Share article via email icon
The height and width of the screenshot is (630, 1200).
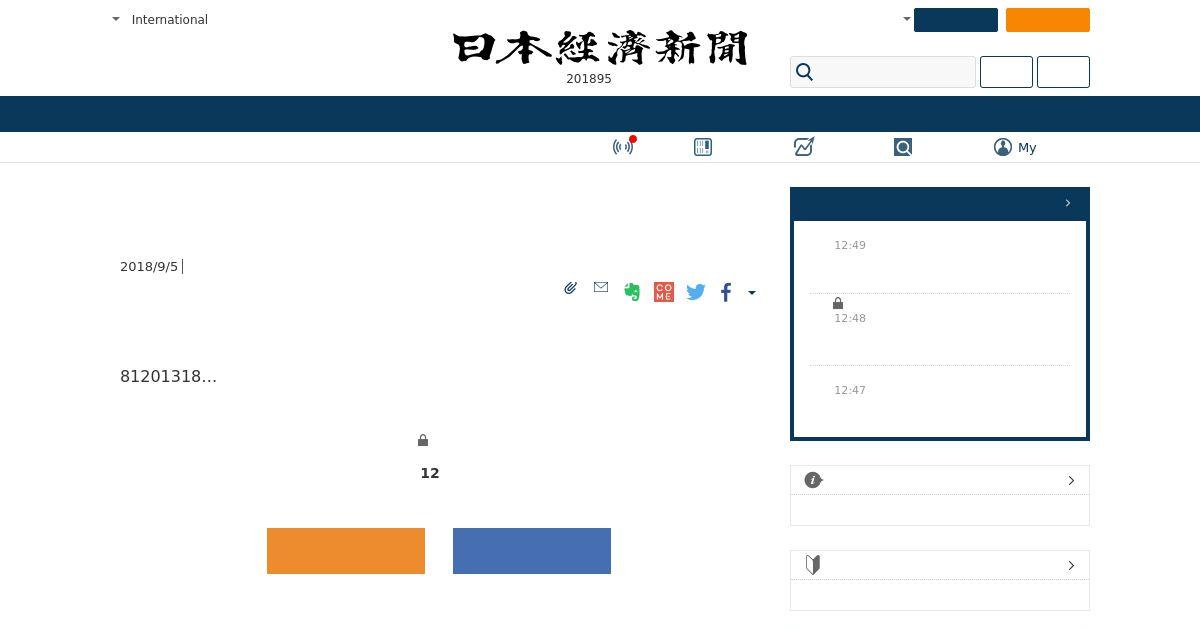tap(601, 287)
